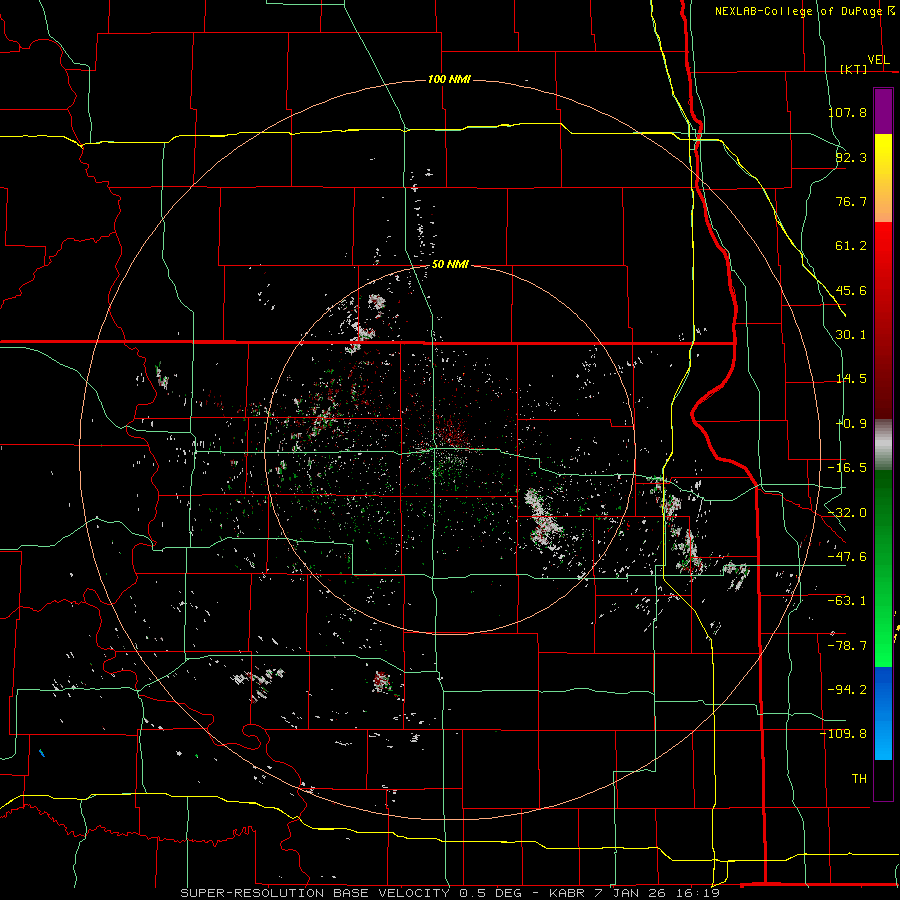Select the -47.6 velocity scale value
The image size is (900, 900).
[x=847, y=557]
